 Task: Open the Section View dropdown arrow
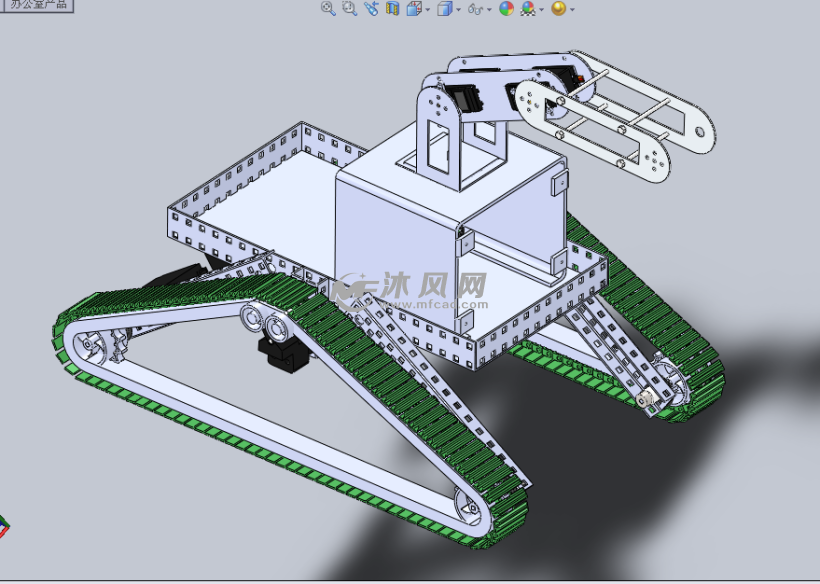tap(427, 10)
